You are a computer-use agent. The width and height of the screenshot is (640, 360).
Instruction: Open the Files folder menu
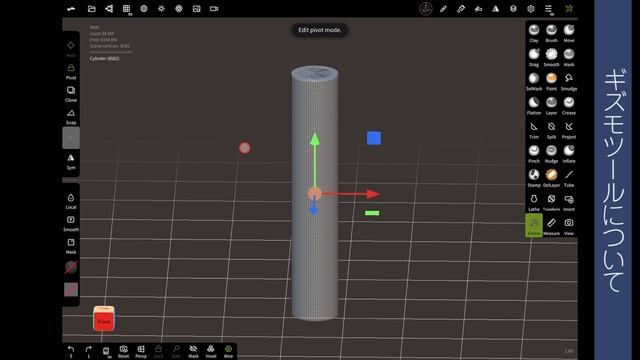click(x=91, y=9)
